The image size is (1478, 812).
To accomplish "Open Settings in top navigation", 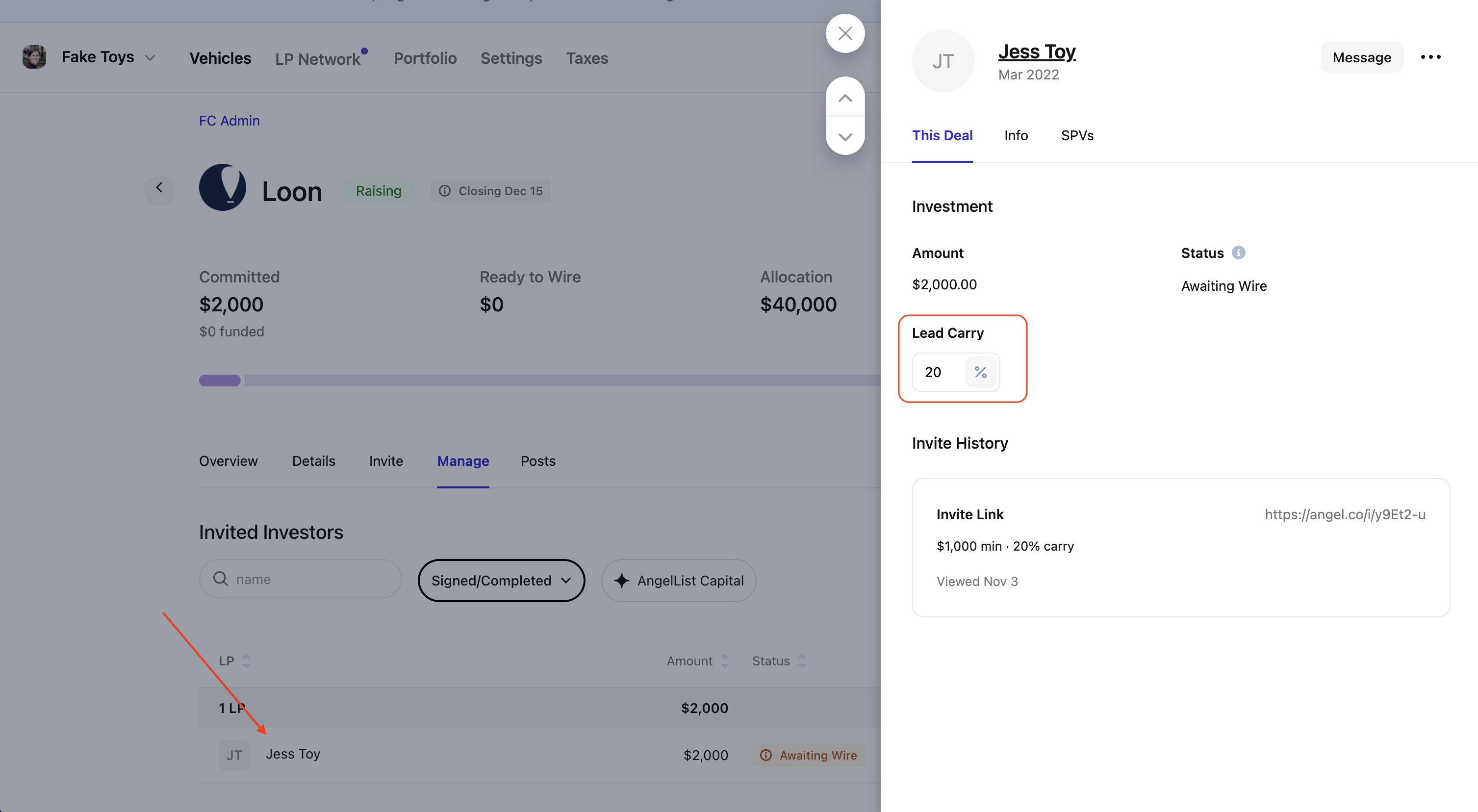I will (x=510, y=58).
